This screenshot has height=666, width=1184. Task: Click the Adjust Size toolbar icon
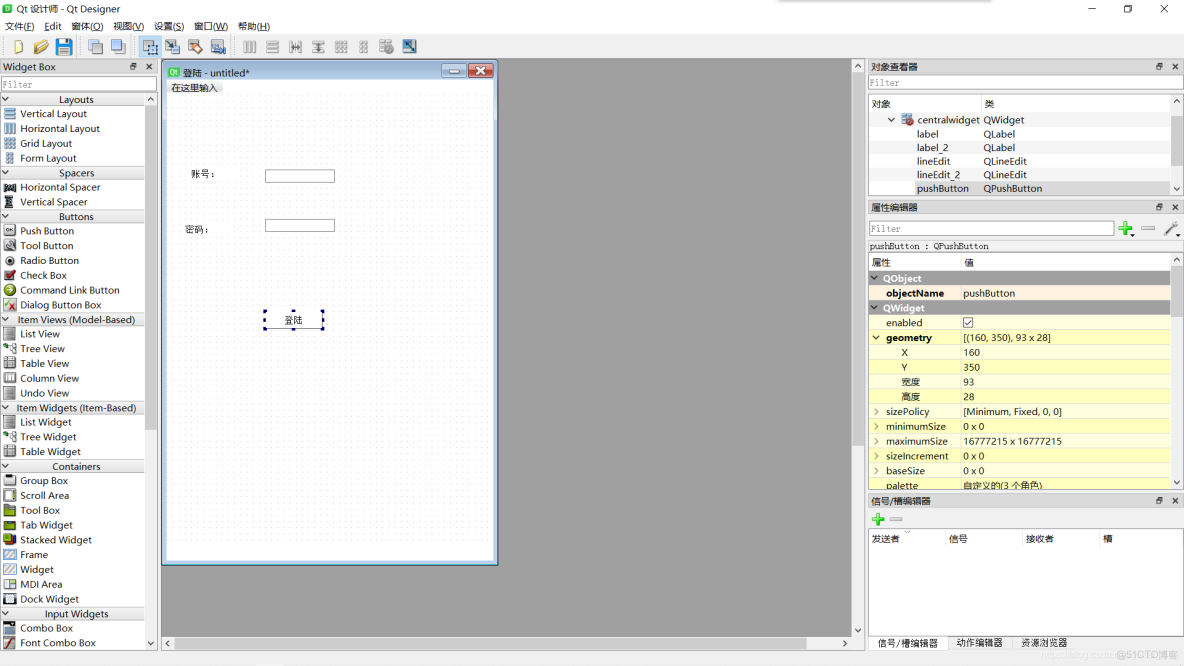pyautogui.click(x=409, y=46)
